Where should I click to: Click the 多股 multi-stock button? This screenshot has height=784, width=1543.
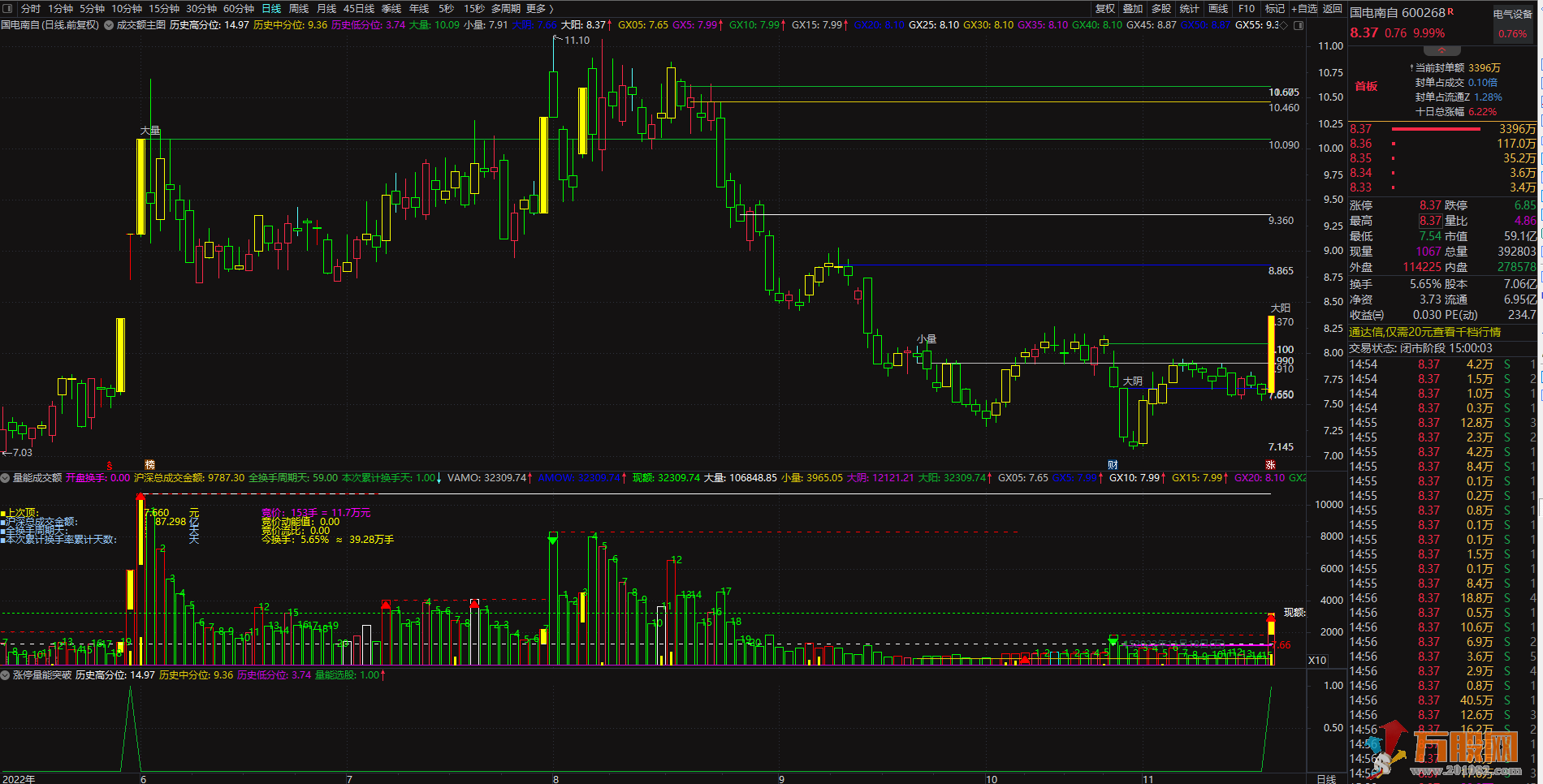[x=1161, y=8]
